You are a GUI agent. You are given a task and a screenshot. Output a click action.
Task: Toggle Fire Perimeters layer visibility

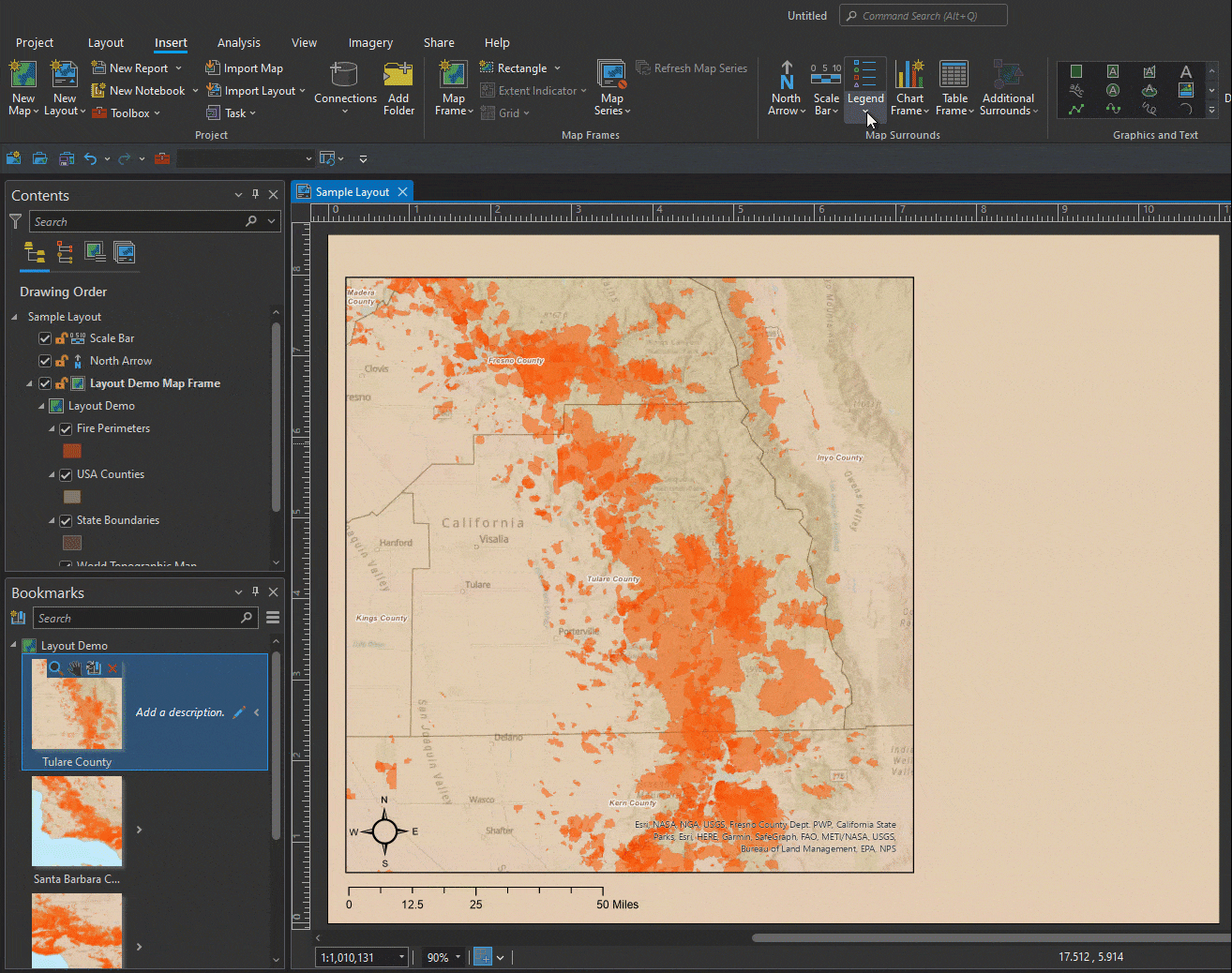point(67,429)
